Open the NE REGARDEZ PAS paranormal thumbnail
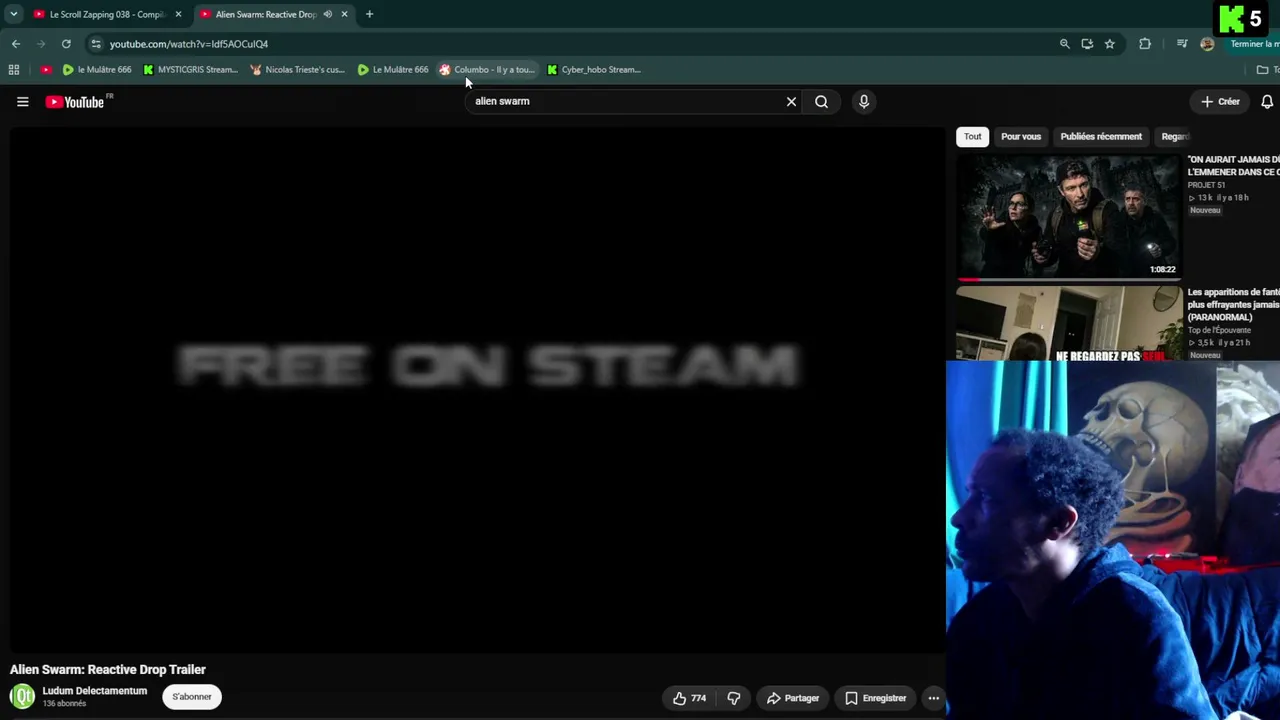 (1069, 323)
